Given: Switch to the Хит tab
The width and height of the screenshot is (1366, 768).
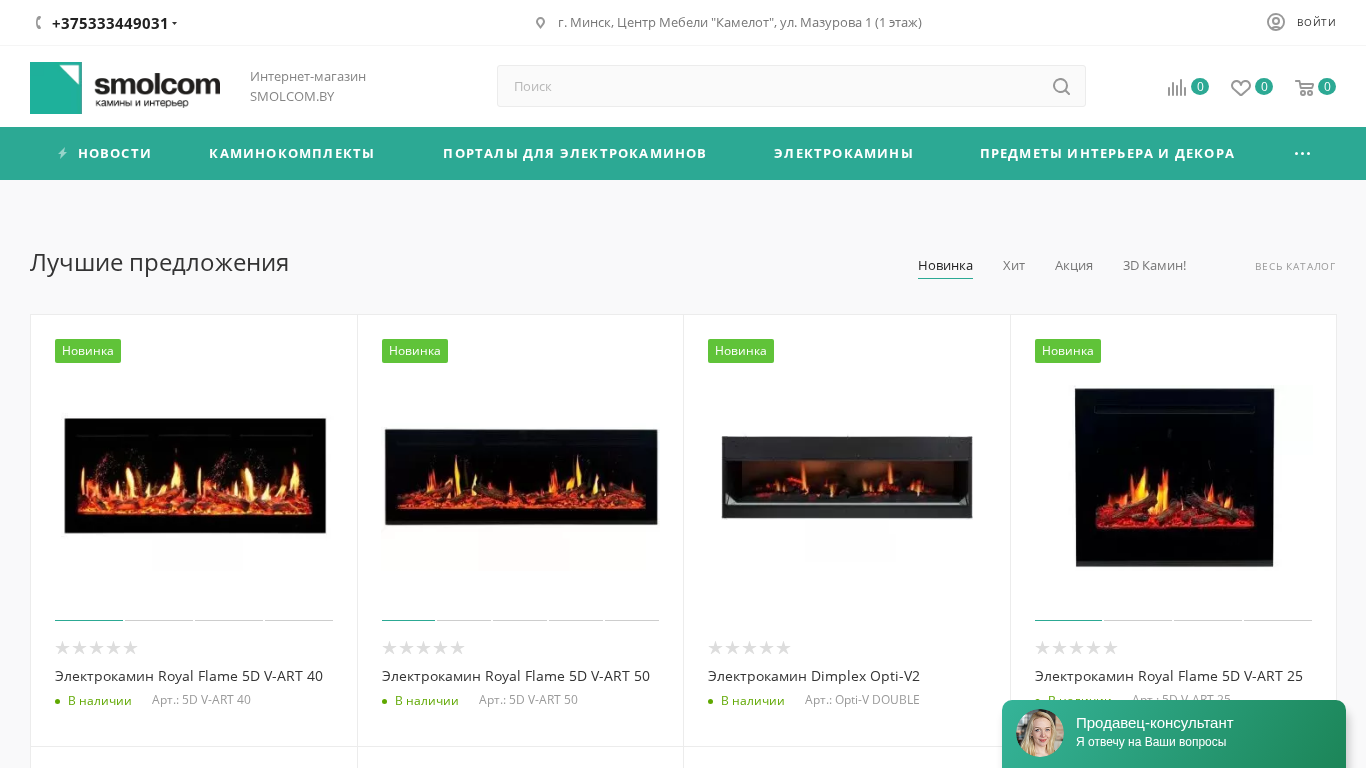Looking at the screenshot, I should click(x=1014, y=266).
